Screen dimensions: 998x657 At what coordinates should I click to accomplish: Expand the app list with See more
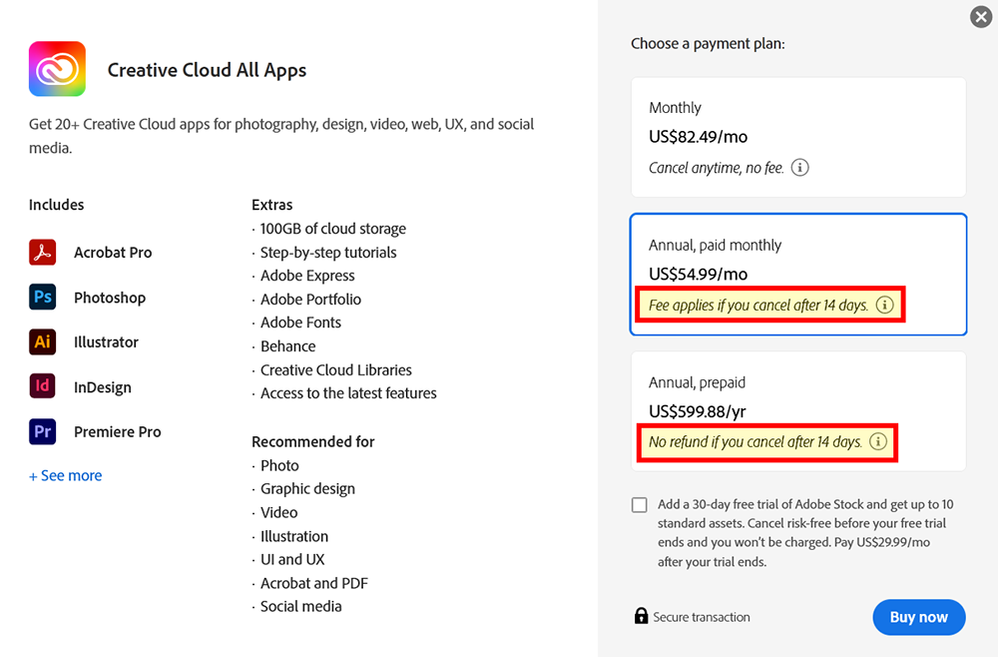tap(66, 476)
